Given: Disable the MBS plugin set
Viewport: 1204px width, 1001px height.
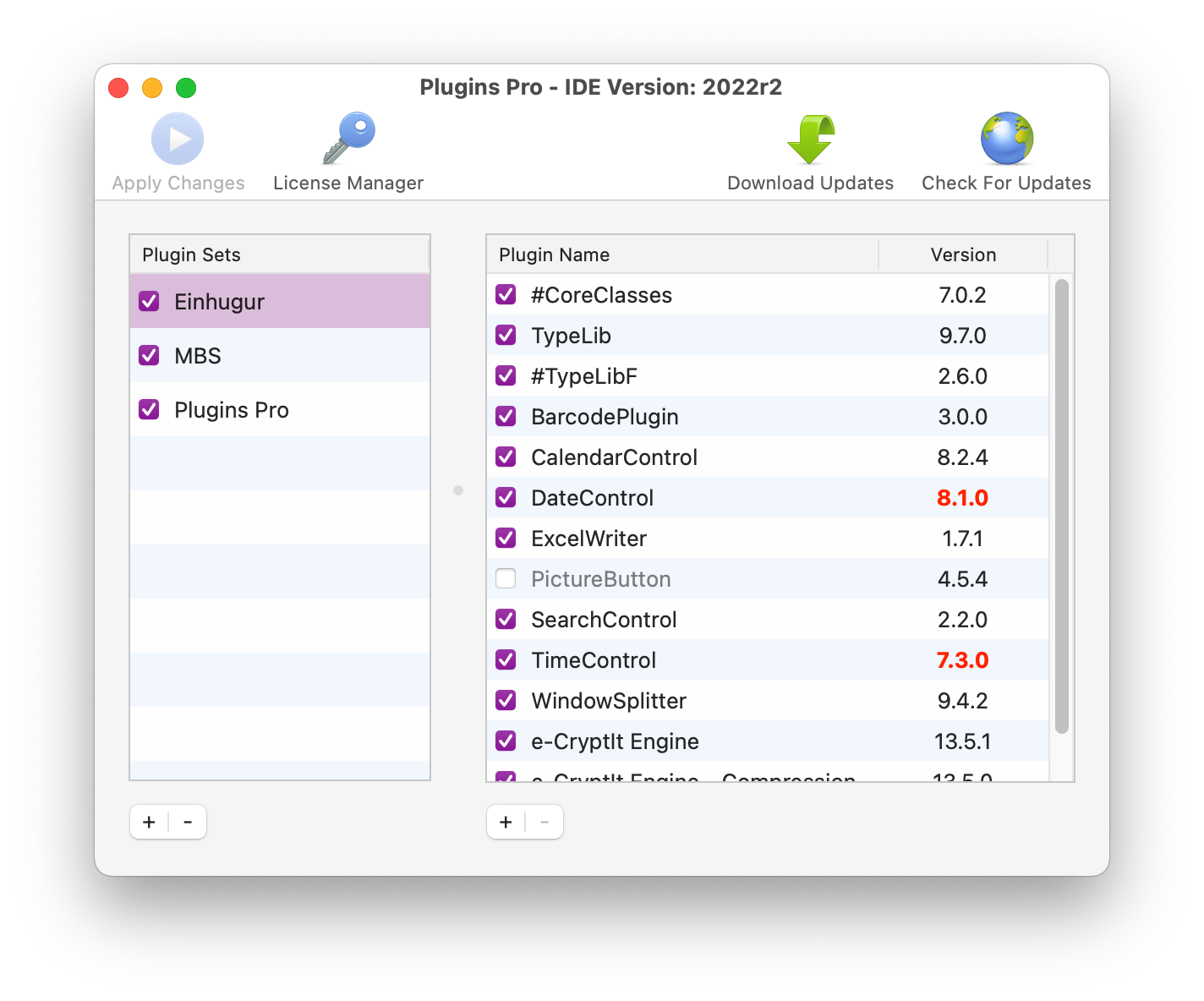Looking at the screenshot, I should pyautogui.click(x=149, y=355).
